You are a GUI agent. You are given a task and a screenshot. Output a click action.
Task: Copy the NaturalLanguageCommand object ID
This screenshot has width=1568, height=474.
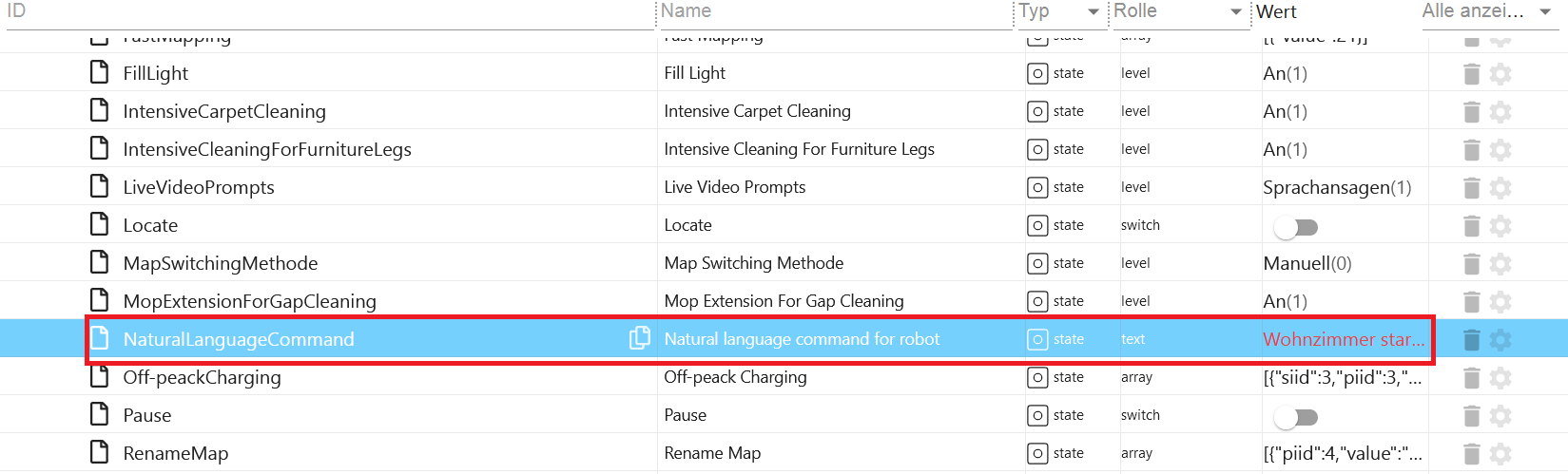(x=640, y=338)
